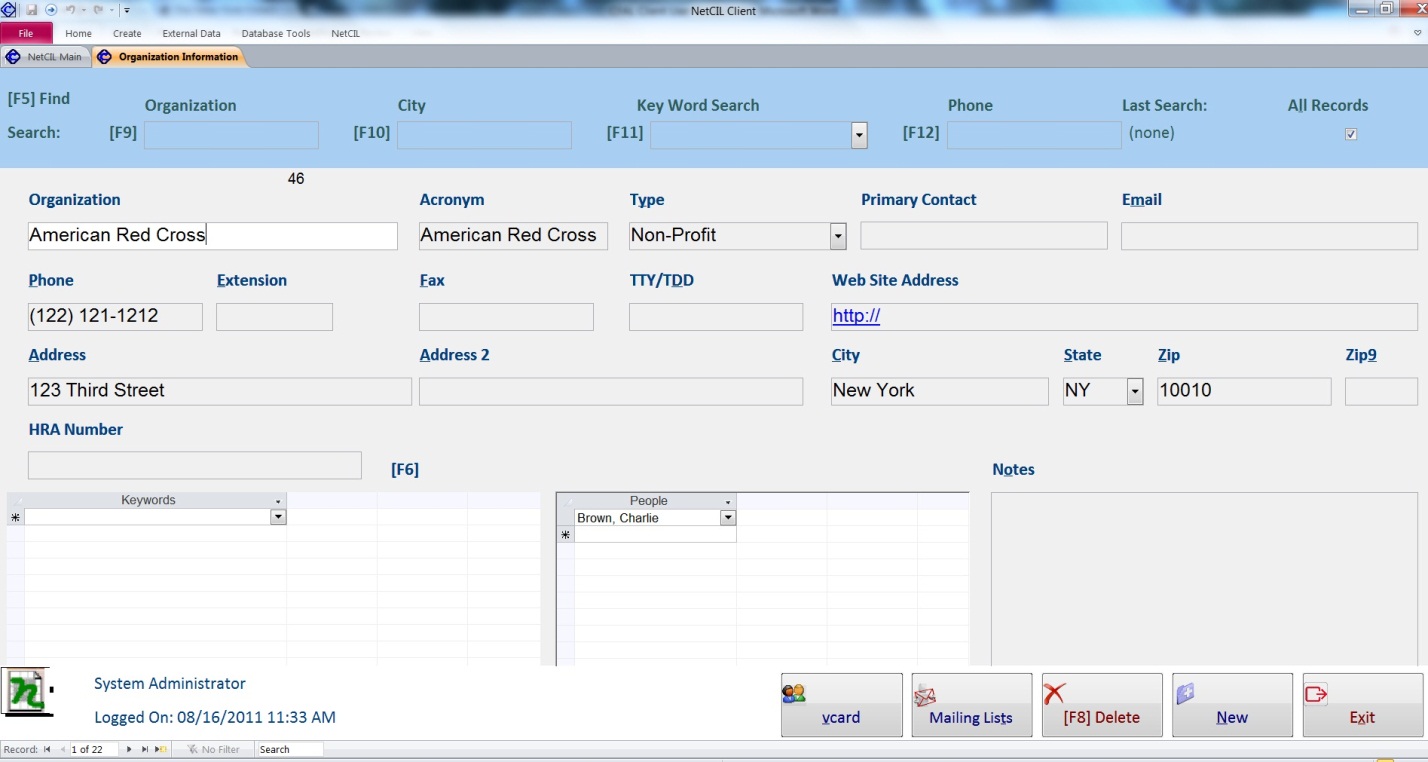Open the Home ribbon tab
Viewport: 1428px width, 762px height.
tap(78, 33)
